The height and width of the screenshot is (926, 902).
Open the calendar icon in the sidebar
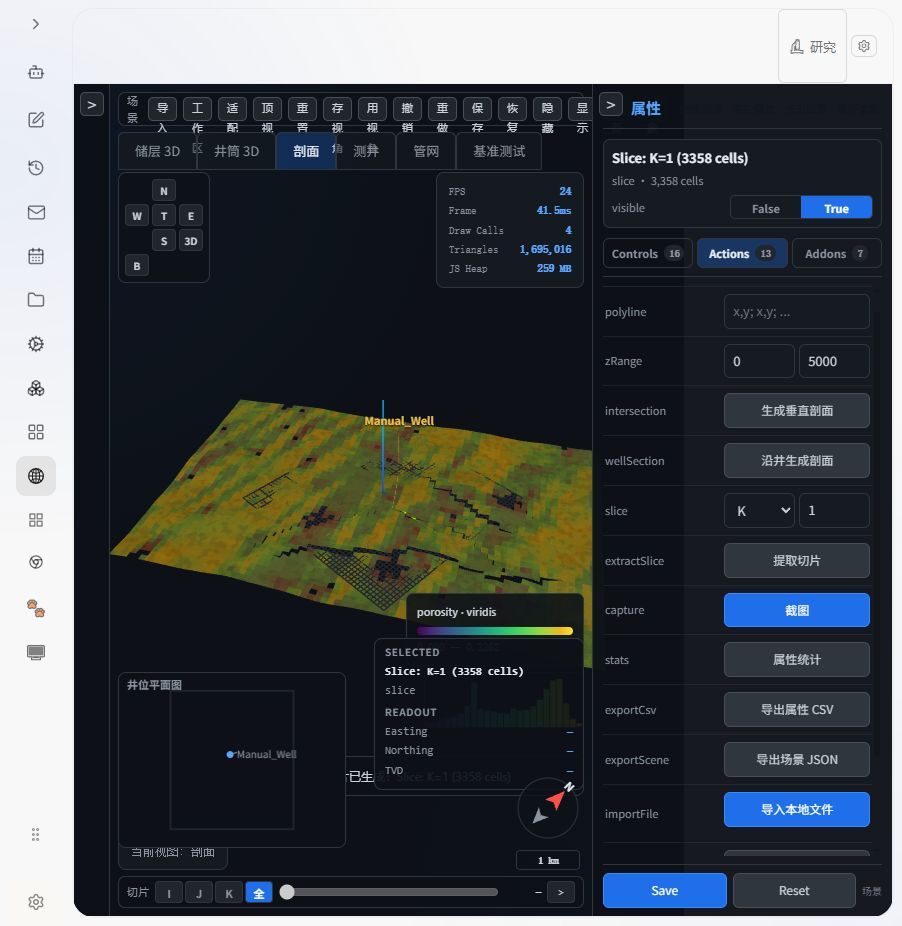pos(36,256)
